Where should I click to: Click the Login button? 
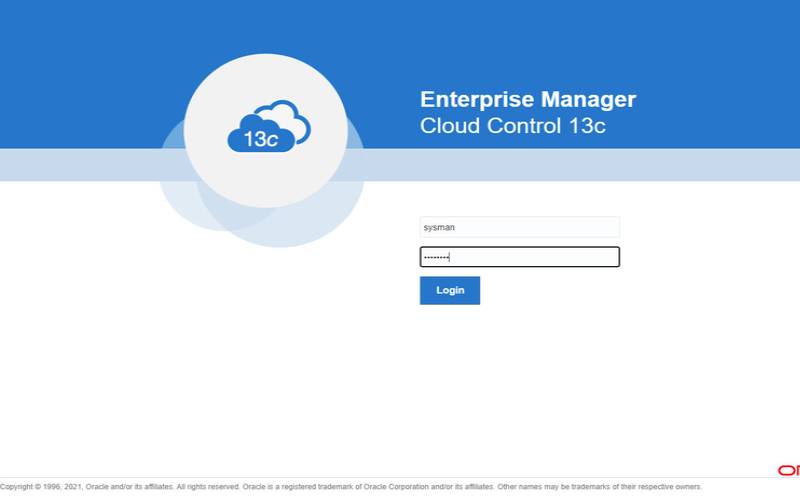click(x=449, y=290)
